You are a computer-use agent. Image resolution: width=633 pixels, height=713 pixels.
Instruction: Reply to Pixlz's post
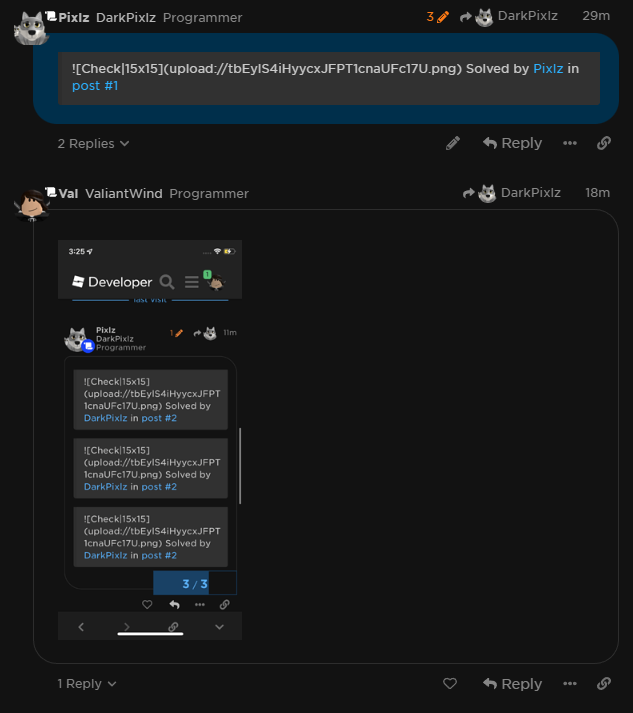[512, 143]
